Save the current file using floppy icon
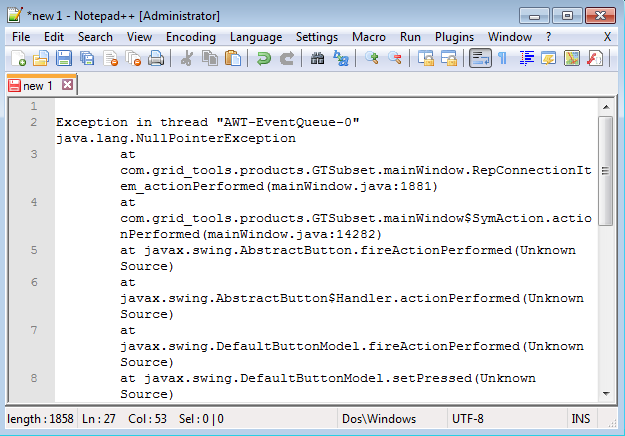625x436 pixels. click(x=64, y=59)
